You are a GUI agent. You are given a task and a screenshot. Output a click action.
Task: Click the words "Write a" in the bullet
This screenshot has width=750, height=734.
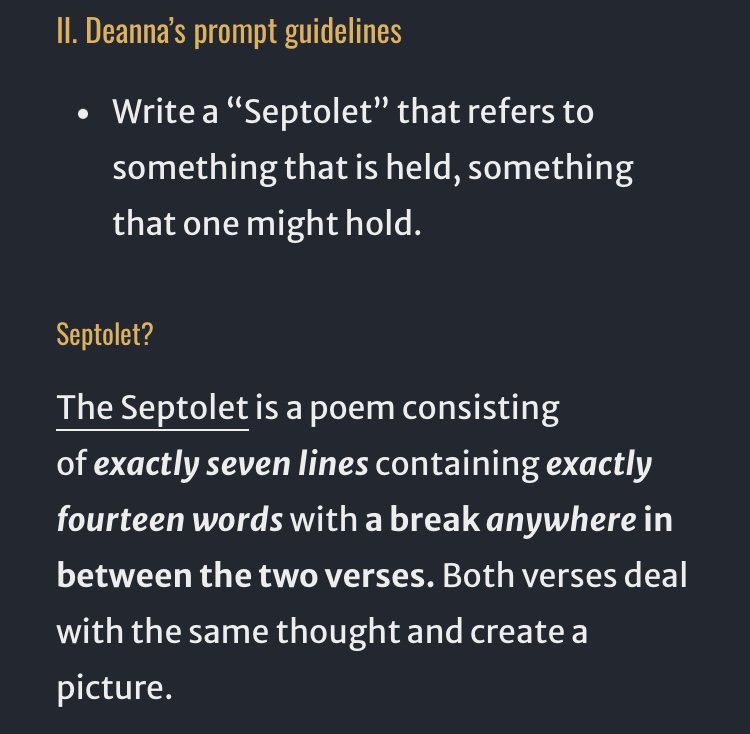coord(165,112)
